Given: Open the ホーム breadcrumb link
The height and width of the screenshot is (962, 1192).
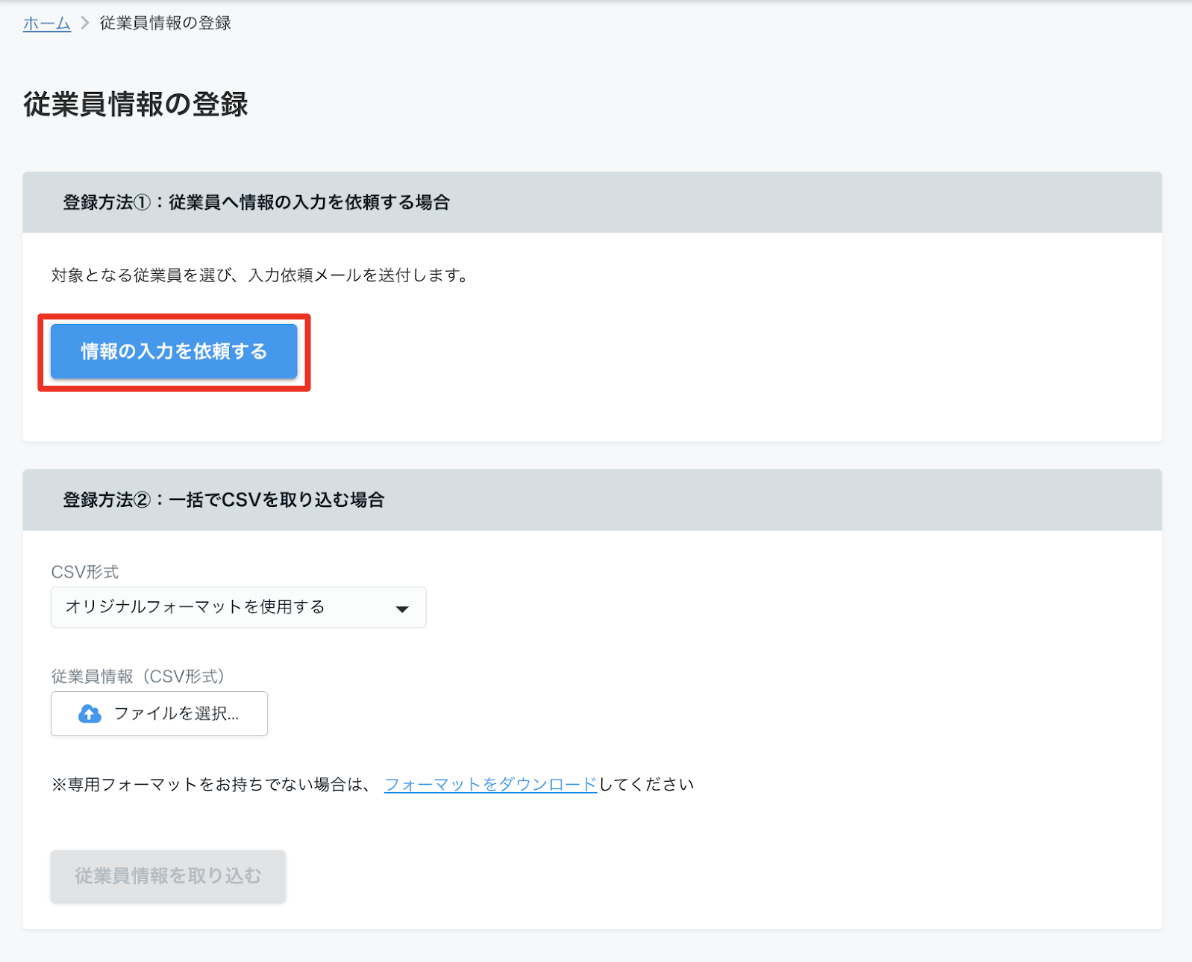Looking at the screenshot, I should click(x=46, y=24).
